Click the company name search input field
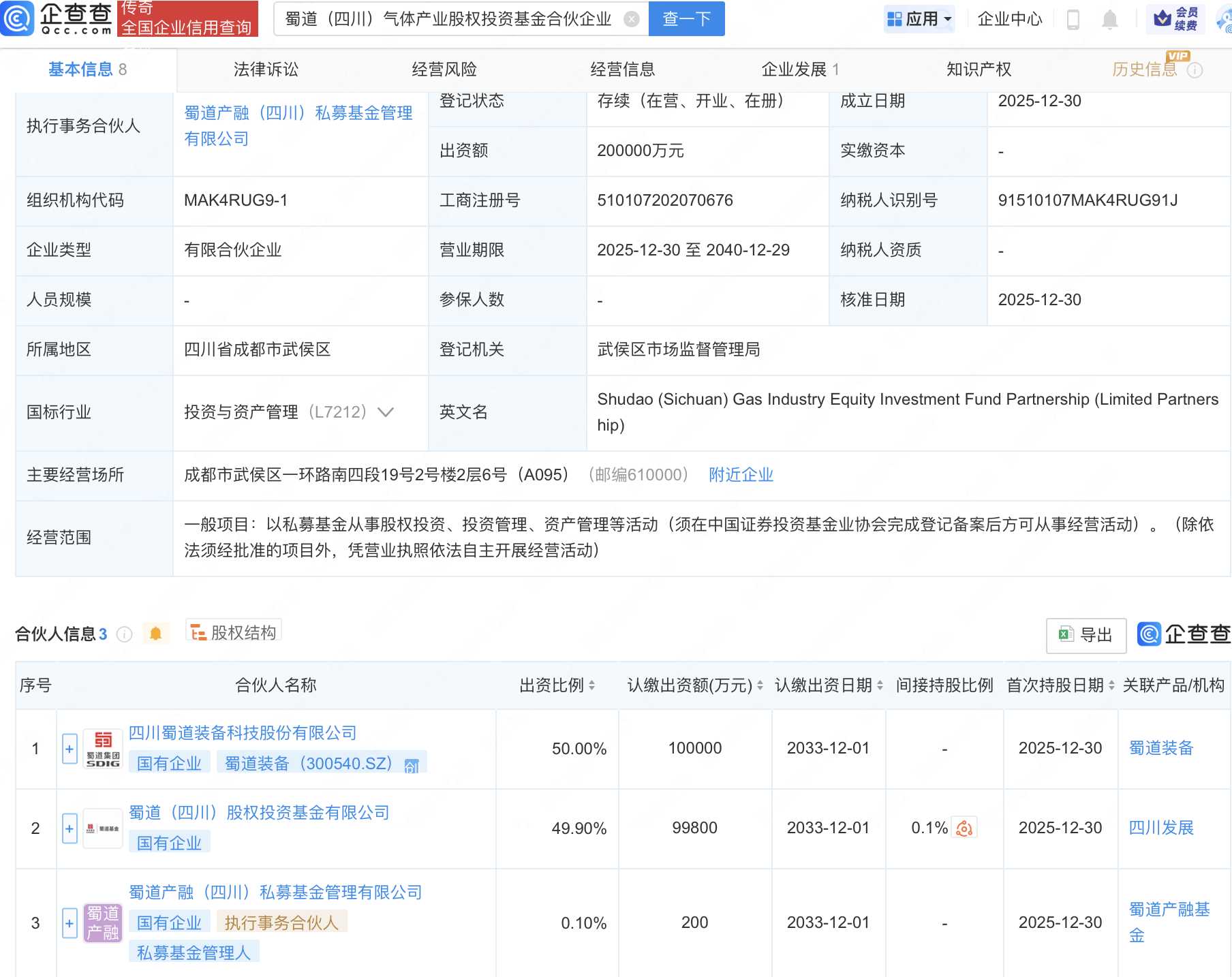The width and height of the screenshot is (1232, 977). [x=450, y=19]
